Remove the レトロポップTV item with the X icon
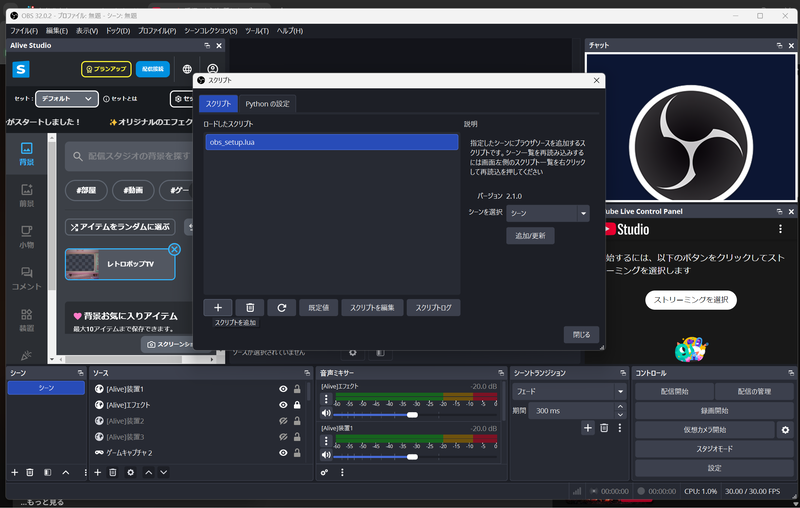 174,249
